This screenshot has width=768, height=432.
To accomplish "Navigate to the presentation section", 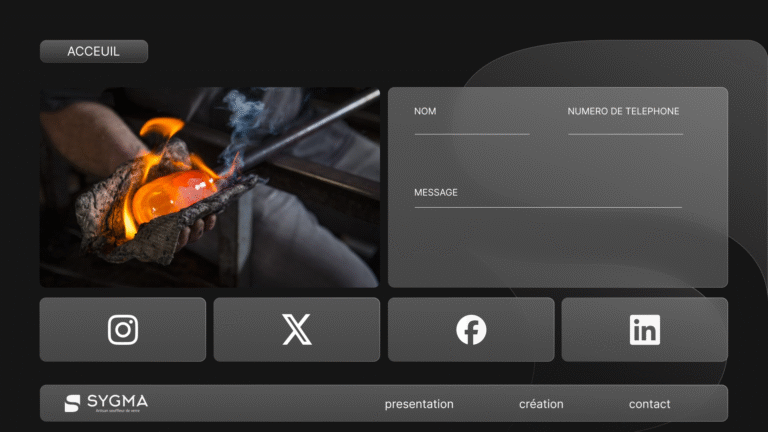I will pos(419,404).
